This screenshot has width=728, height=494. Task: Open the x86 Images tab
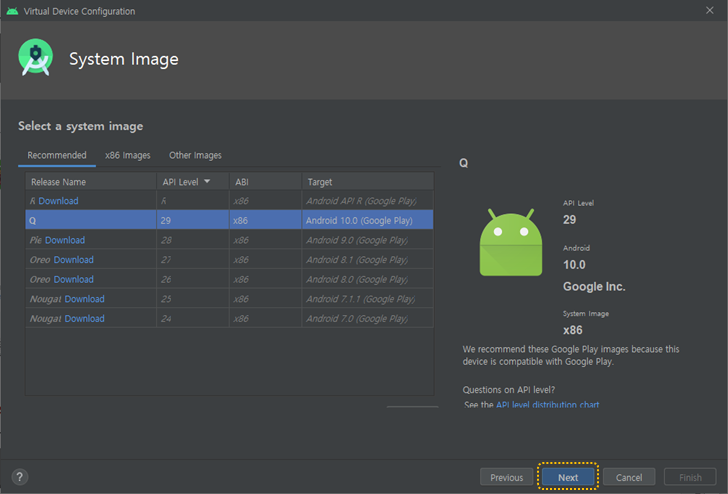[x=128, y=155]
